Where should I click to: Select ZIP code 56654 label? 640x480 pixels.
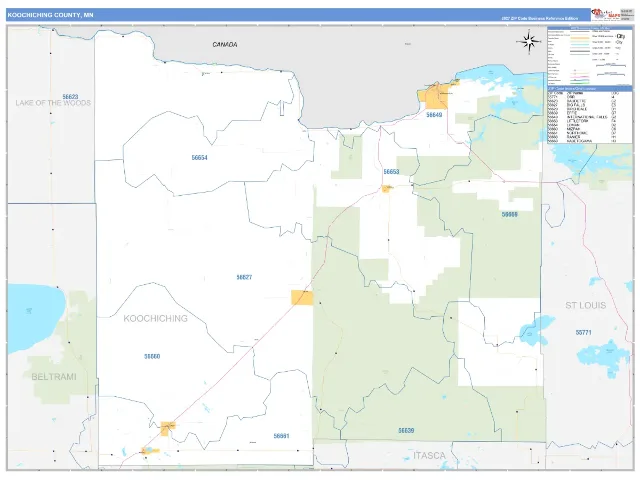pyautogui.click(x=200, y=158)
